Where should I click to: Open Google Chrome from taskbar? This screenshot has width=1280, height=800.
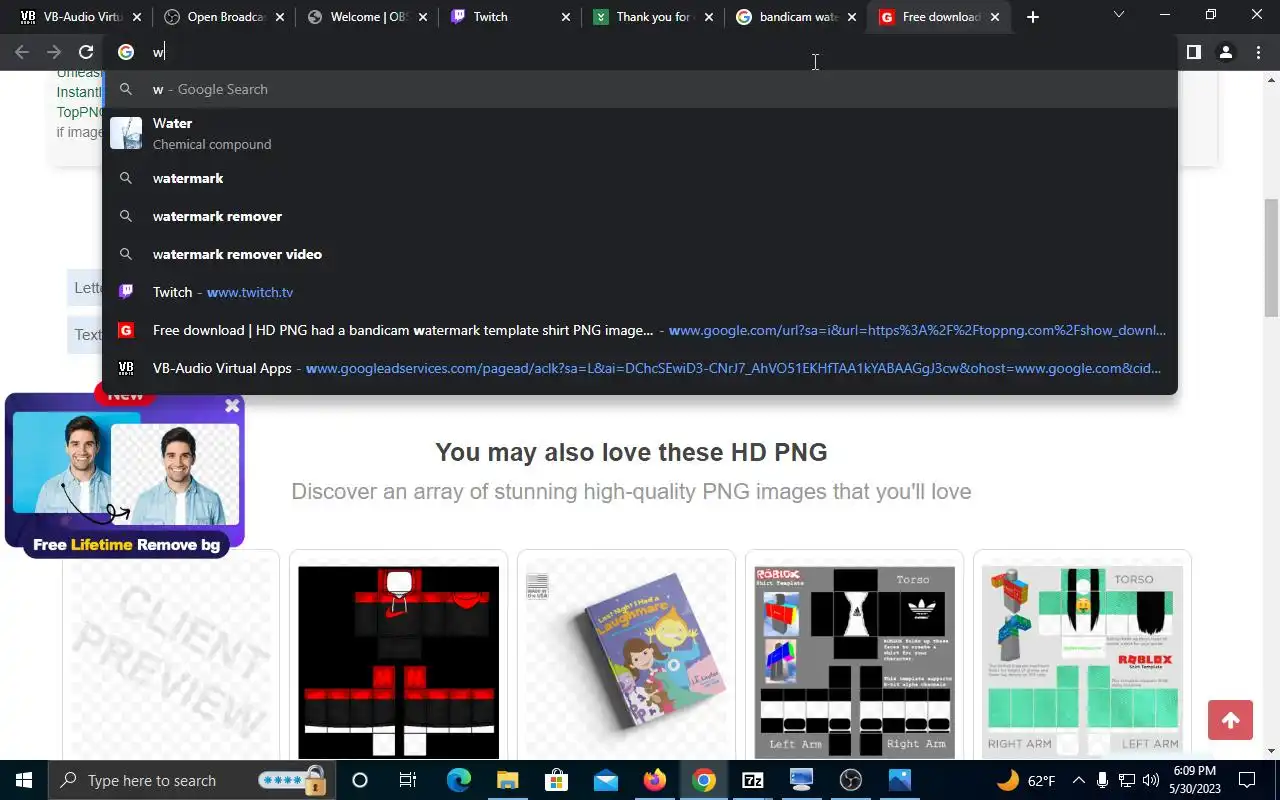pos(704,780)
